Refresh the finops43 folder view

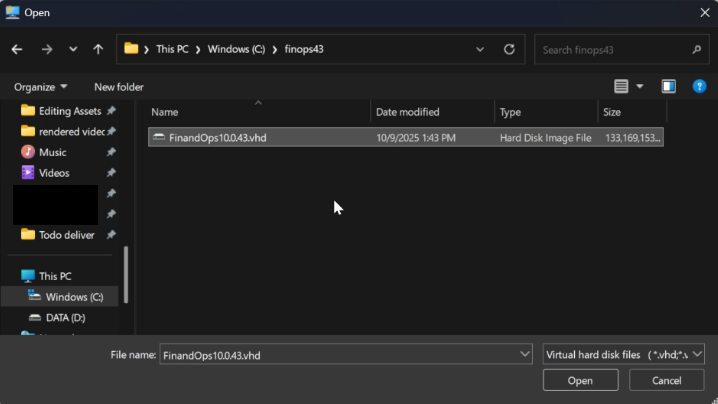click(509, 49)
